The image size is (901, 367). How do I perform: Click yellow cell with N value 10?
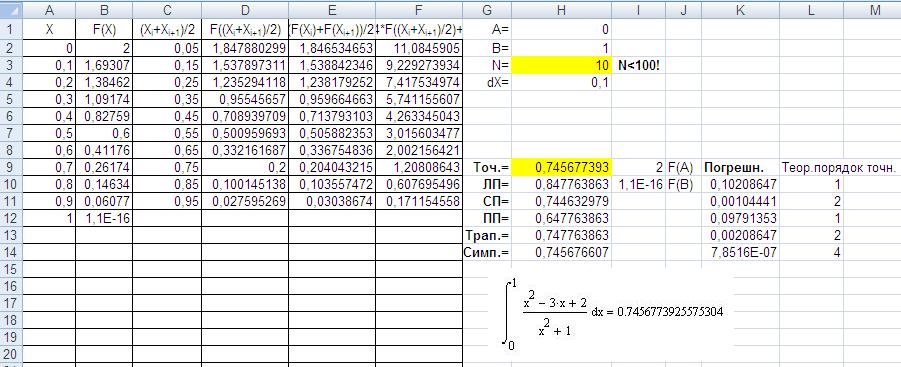pos(561,65)
